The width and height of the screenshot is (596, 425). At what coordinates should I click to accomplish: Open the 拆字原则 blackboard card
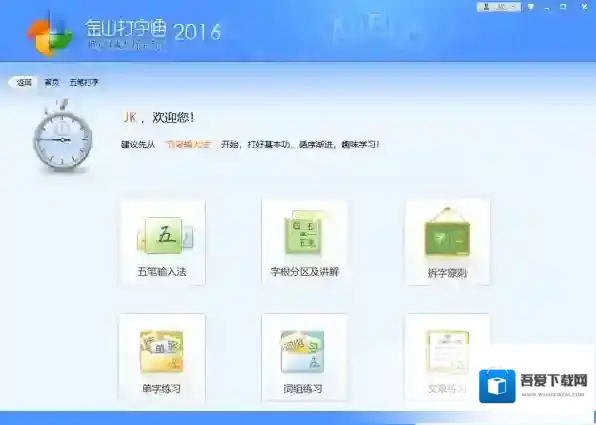point(447,243)
